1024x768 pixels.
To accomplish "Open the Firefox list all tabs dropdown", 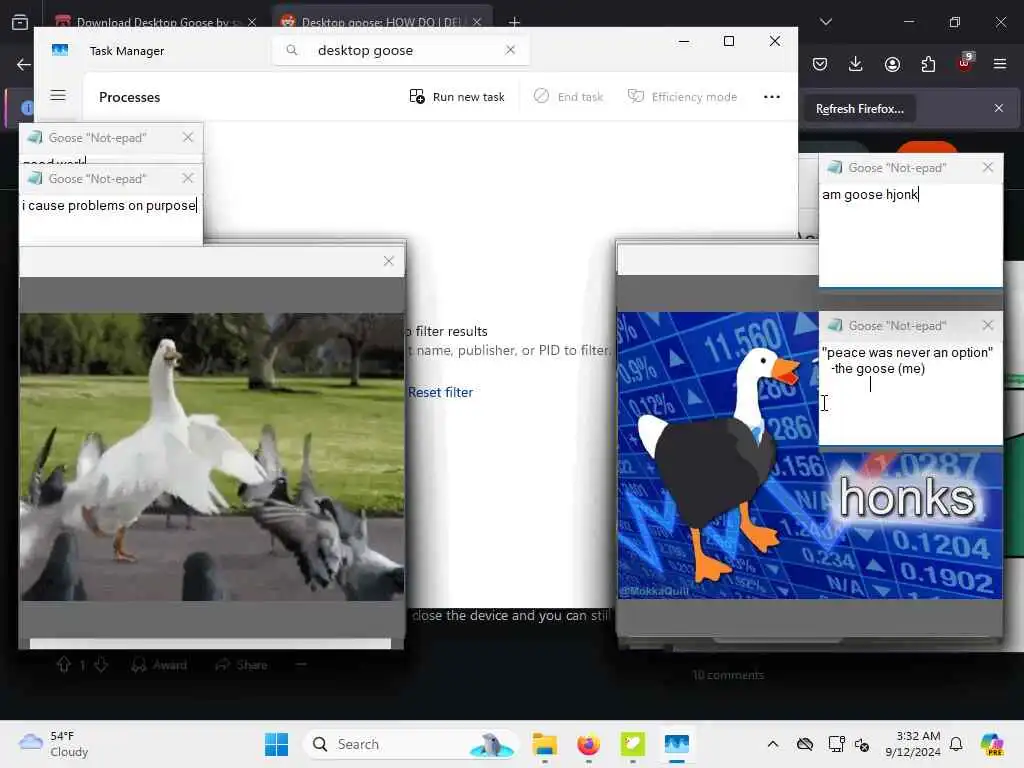I will (825, 22).
